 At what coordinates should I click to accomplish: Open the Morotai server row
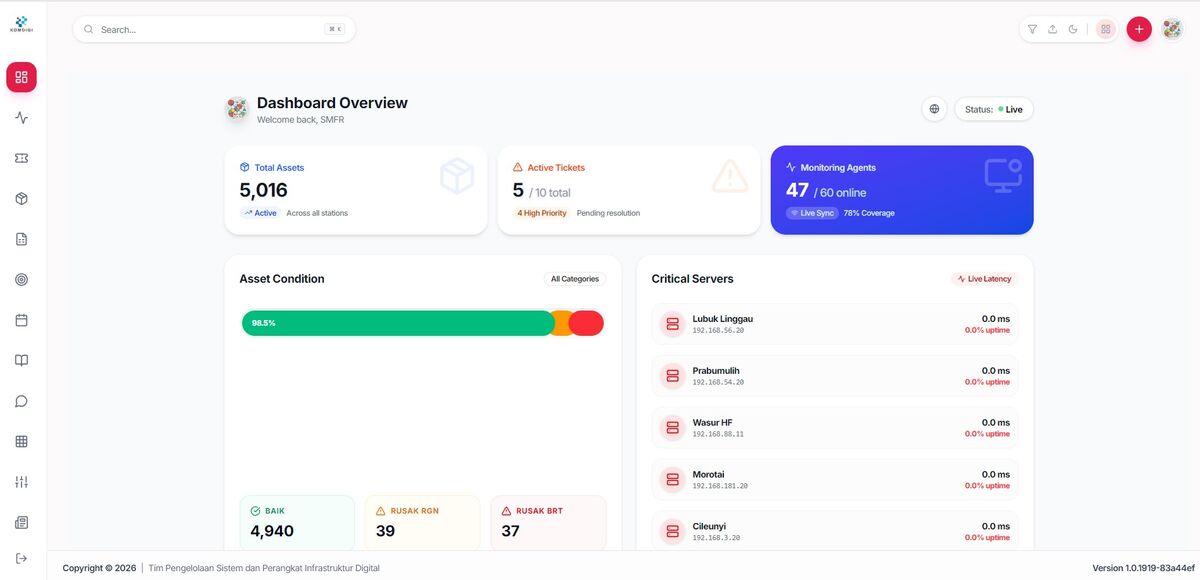pyautogui.click(x=835, y=480)
